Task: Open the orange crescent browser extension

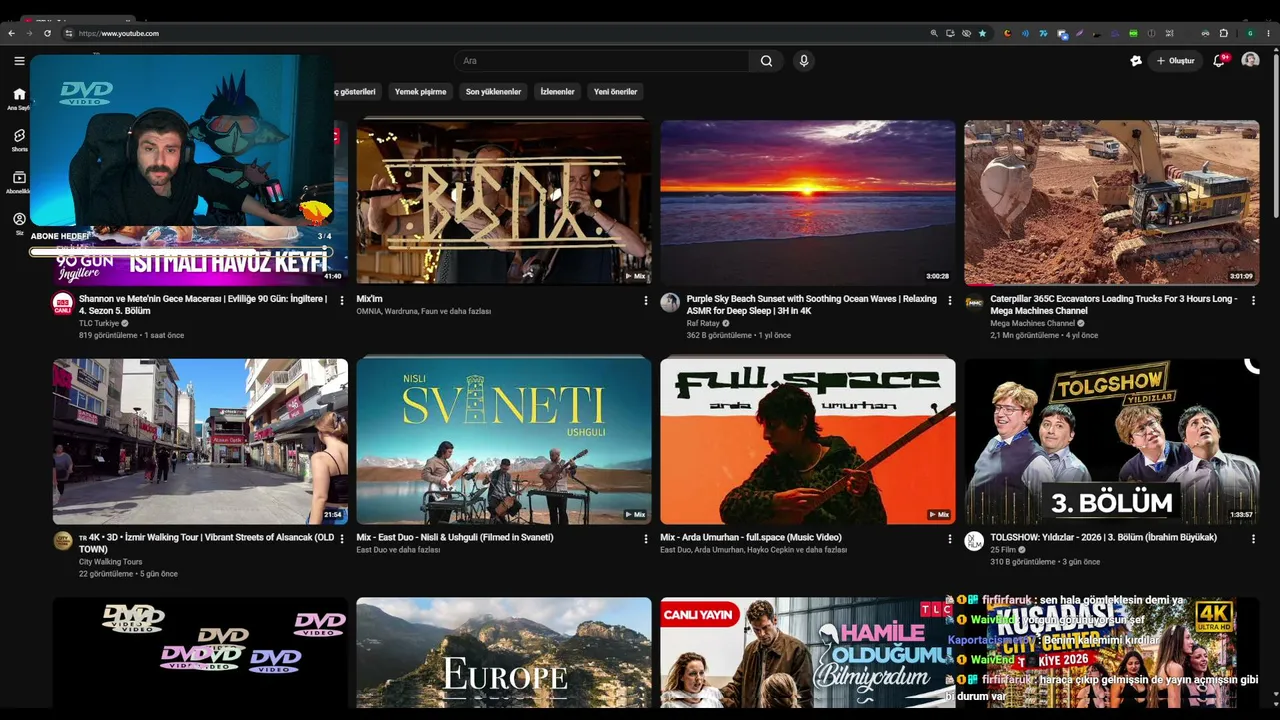Action: [x=1007, y=33]
